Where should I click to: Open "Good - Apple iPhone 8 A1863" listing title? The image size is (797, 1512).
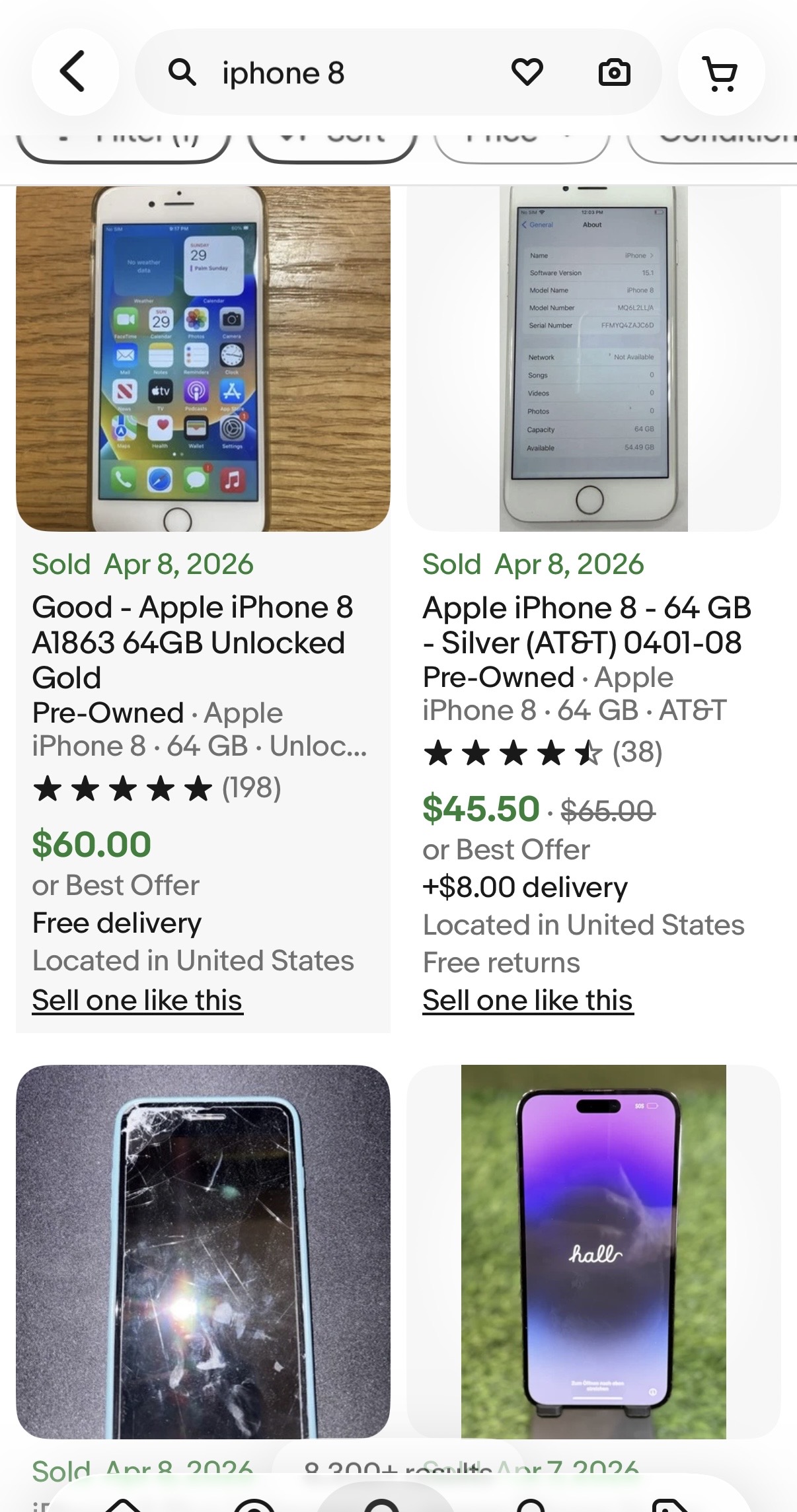tap(192, 642)
